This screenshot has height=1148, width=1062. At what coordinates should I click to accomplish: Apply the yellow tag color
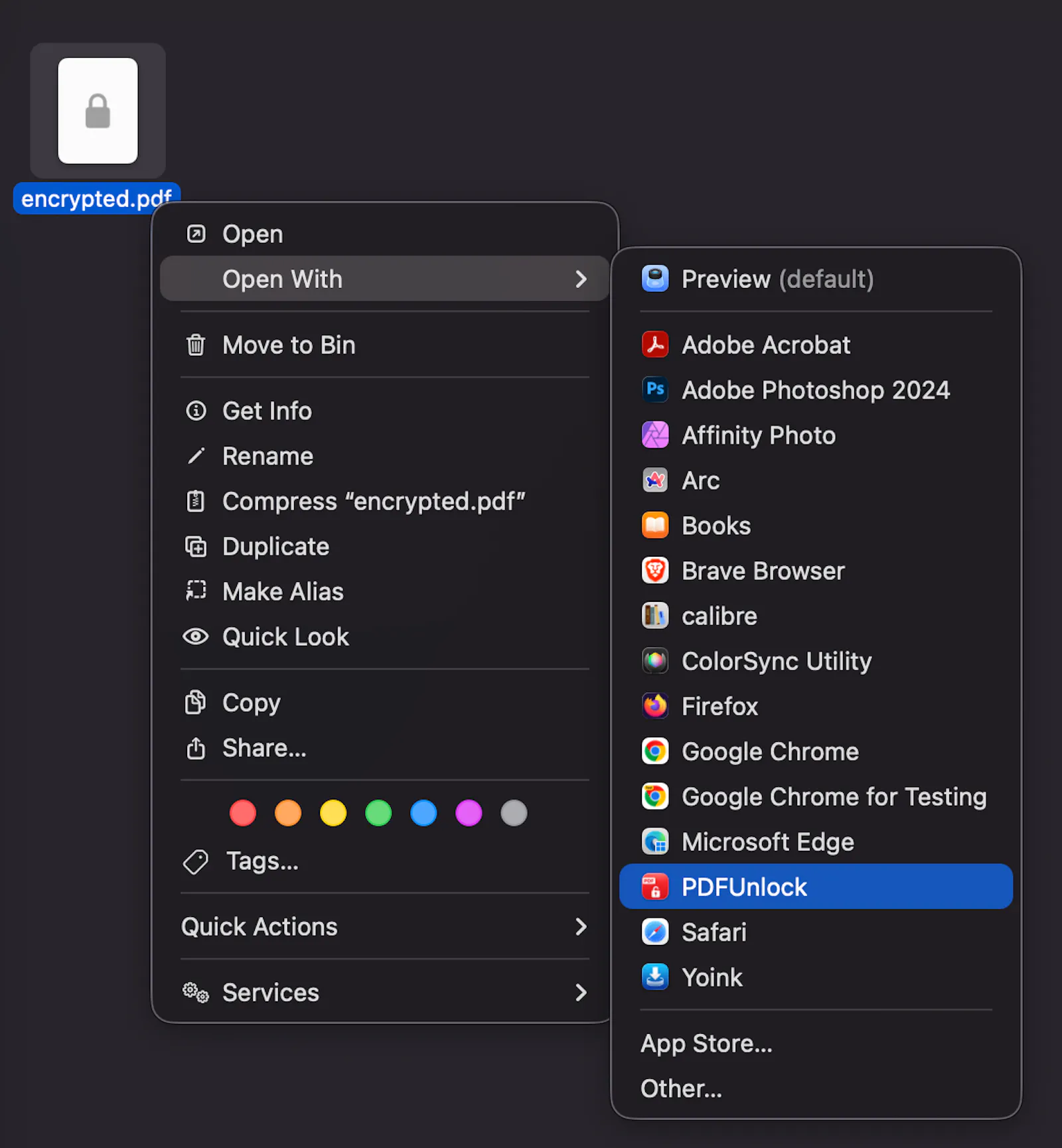pyautogui.click(x=333, y=812)
